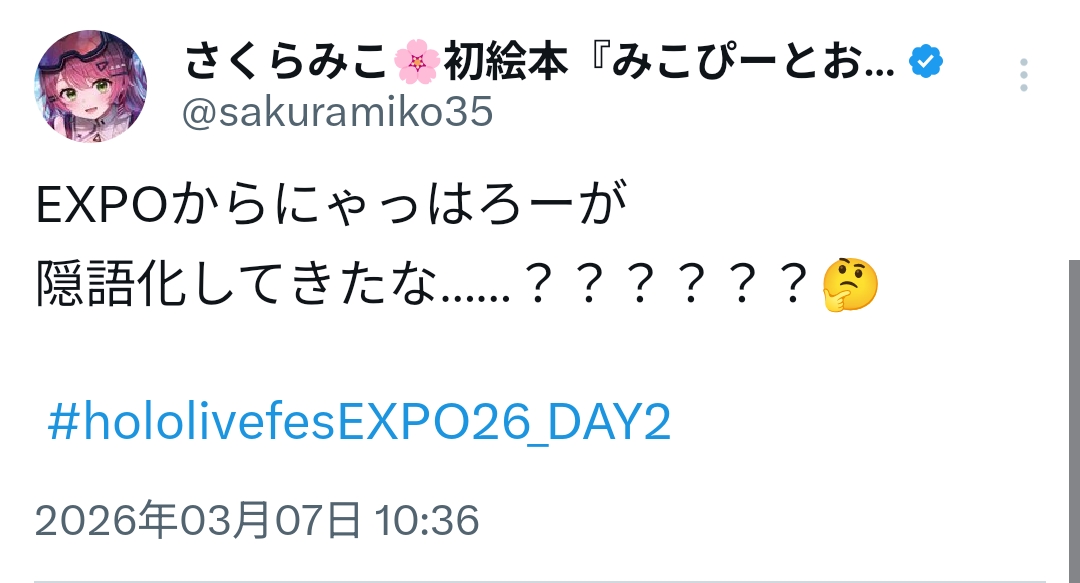Click the vertical scrollbar on the right edge
This screenshot has width=1080, height=583.
click(1074, 421)
